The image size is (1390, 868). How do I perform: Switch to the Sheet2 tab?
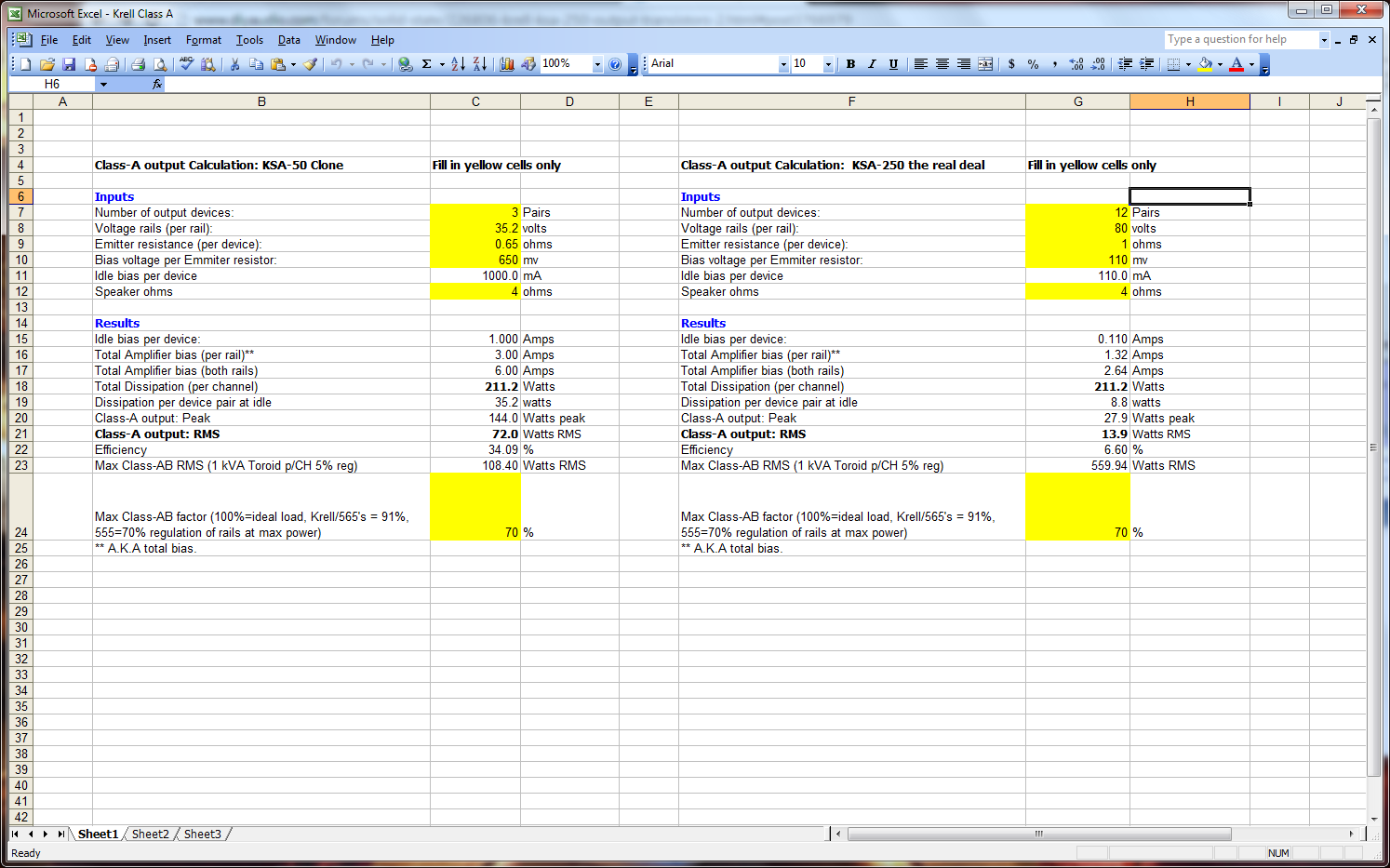click(151, 835)
